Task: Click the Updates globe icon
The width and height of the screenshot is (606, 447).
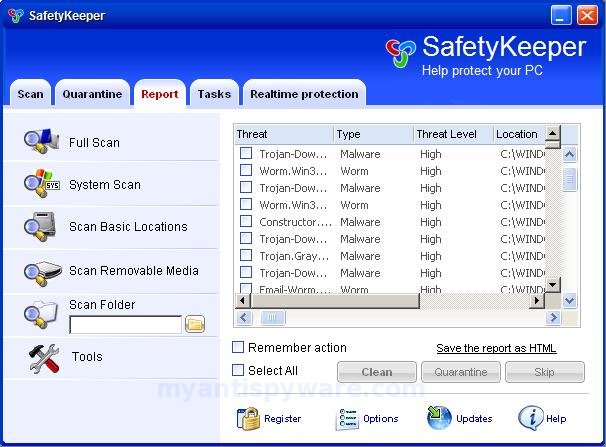Action: point(439,418)
